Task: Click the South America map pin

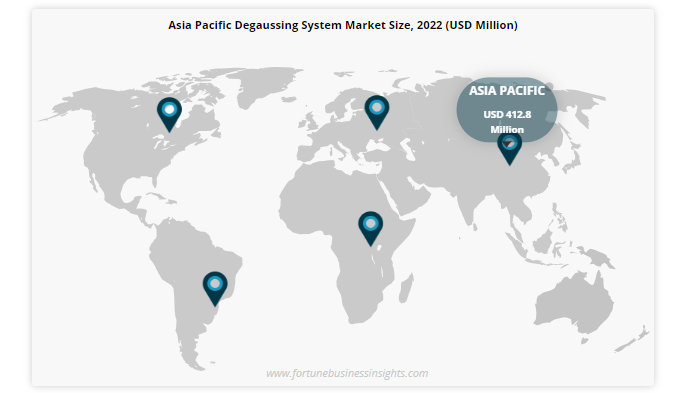Action: (215, 288)
